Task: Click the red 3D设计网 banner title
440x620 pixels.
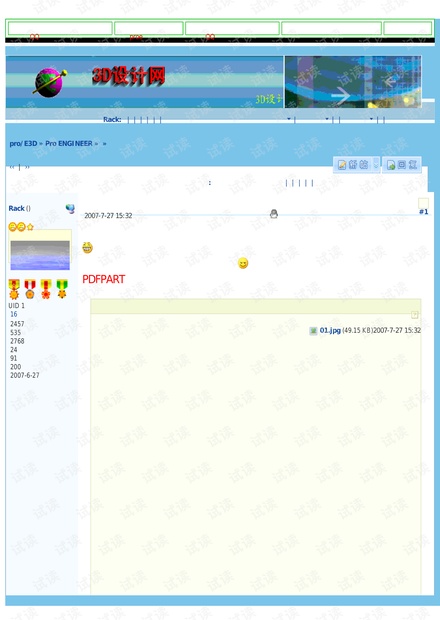Action: coord(128,76)
